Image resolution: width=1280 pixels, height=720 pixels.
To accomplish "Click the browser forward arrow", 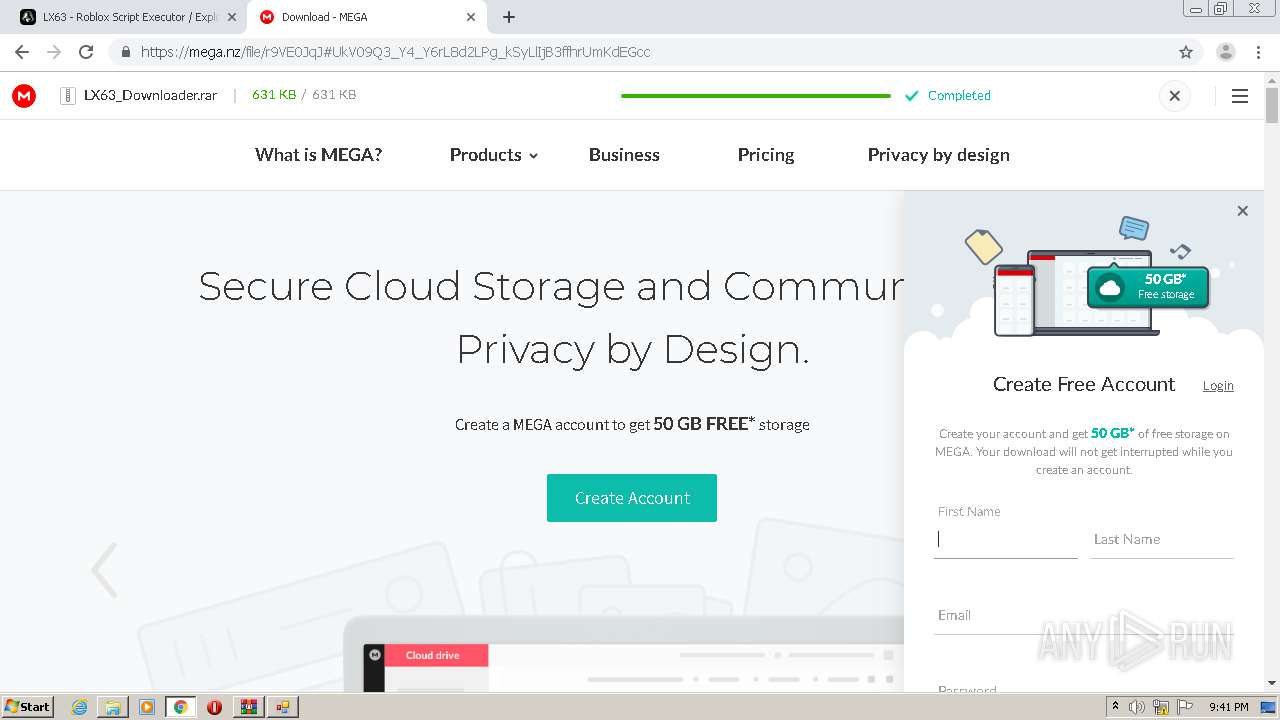I will tap(54, 52).
